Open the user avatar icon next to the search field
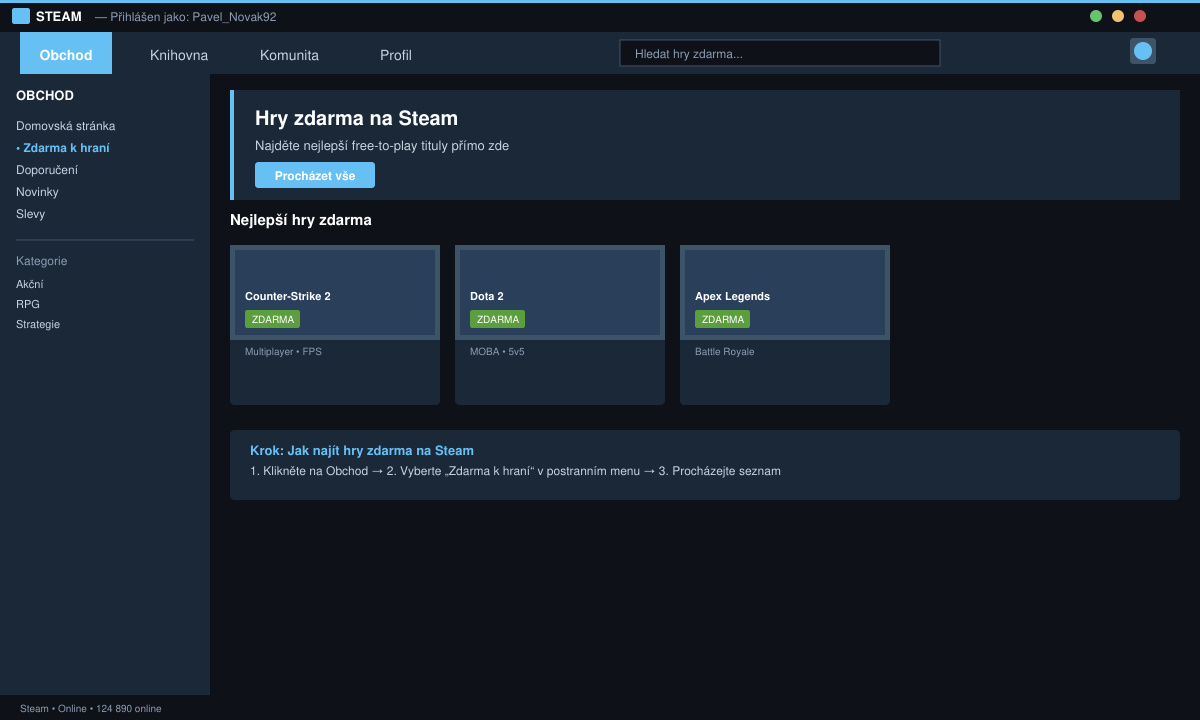The image size is (1200, 720). pyautogui.click(x=1143, y=51)
